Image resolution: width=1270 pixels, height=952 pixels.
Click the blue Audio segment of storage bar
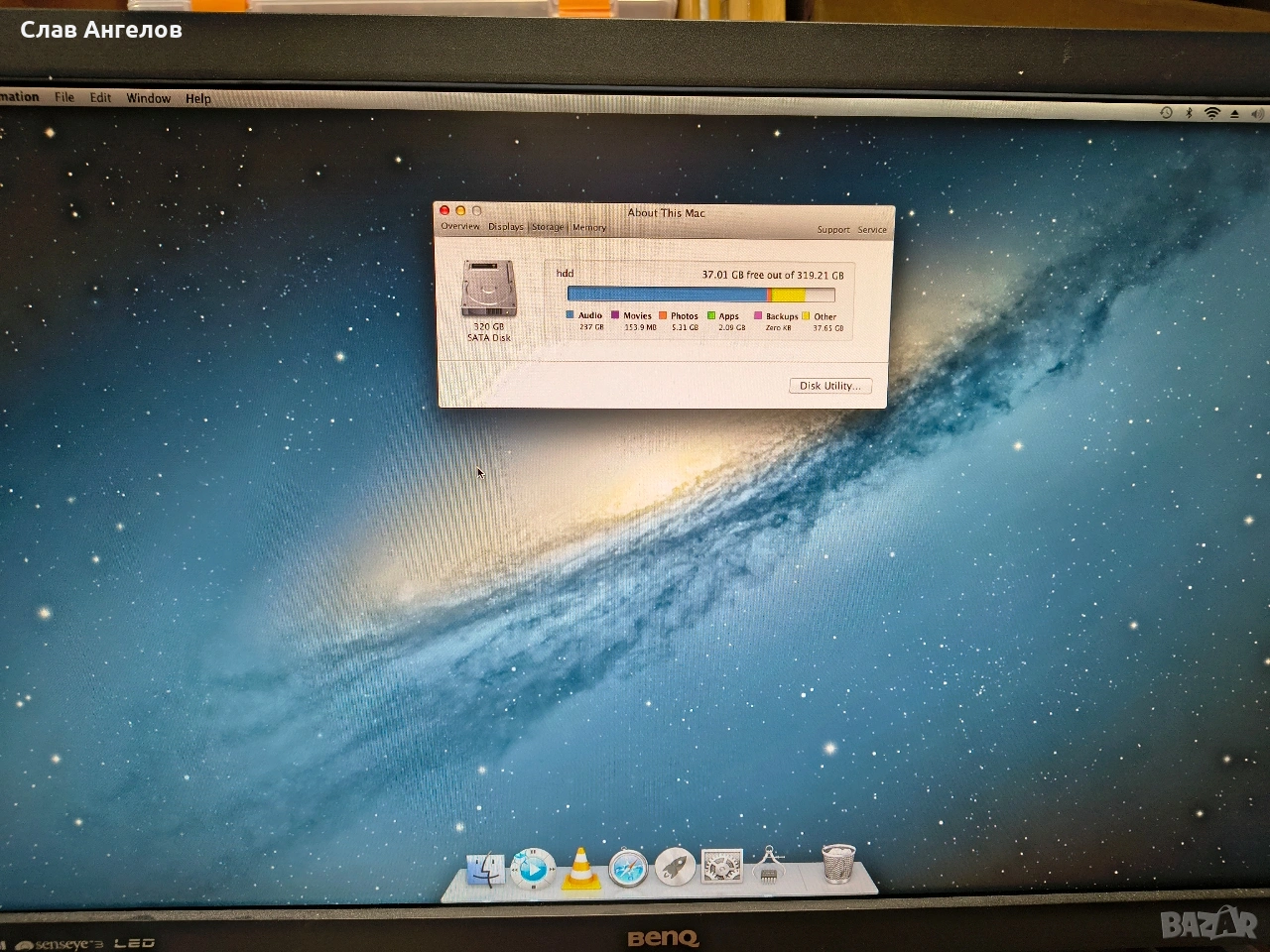point(665,295)
